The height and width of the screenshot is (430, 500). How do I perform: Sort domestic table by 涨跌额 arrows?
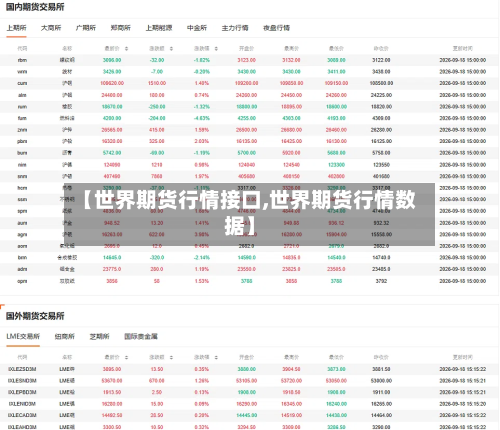[x=171, y=49]
